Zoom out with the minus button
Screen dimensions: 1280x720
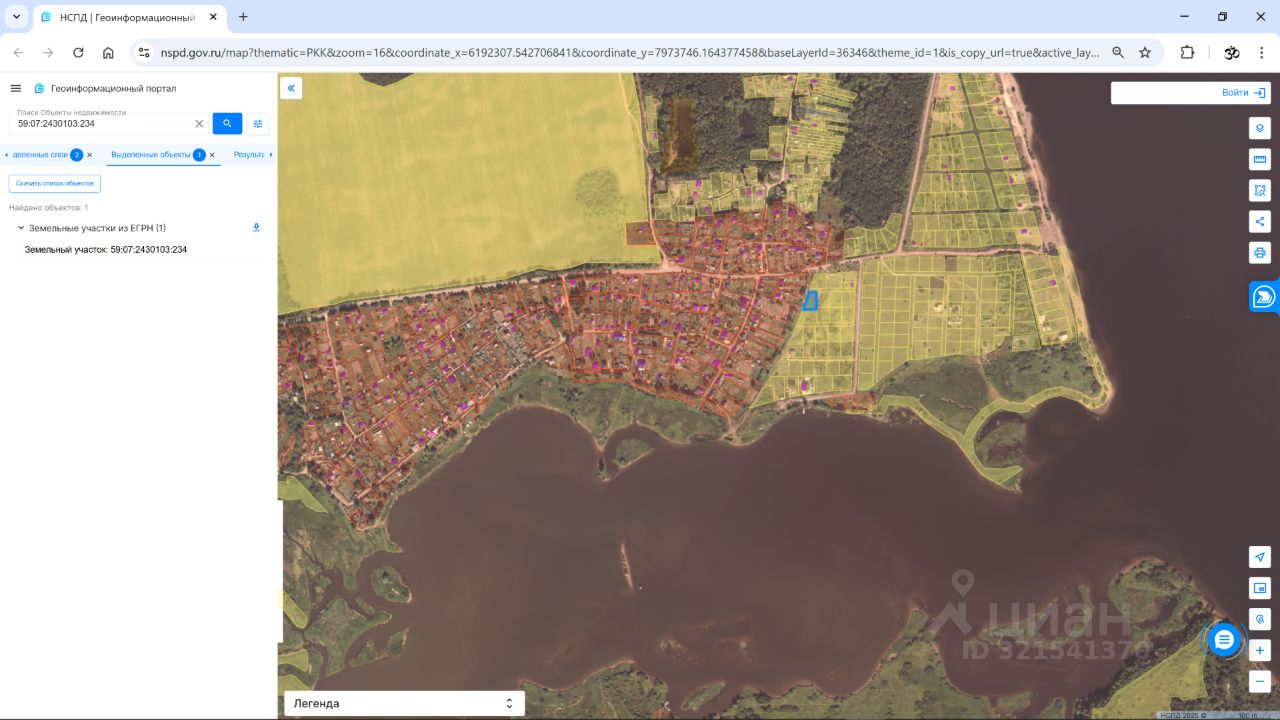click(1259, 681)
